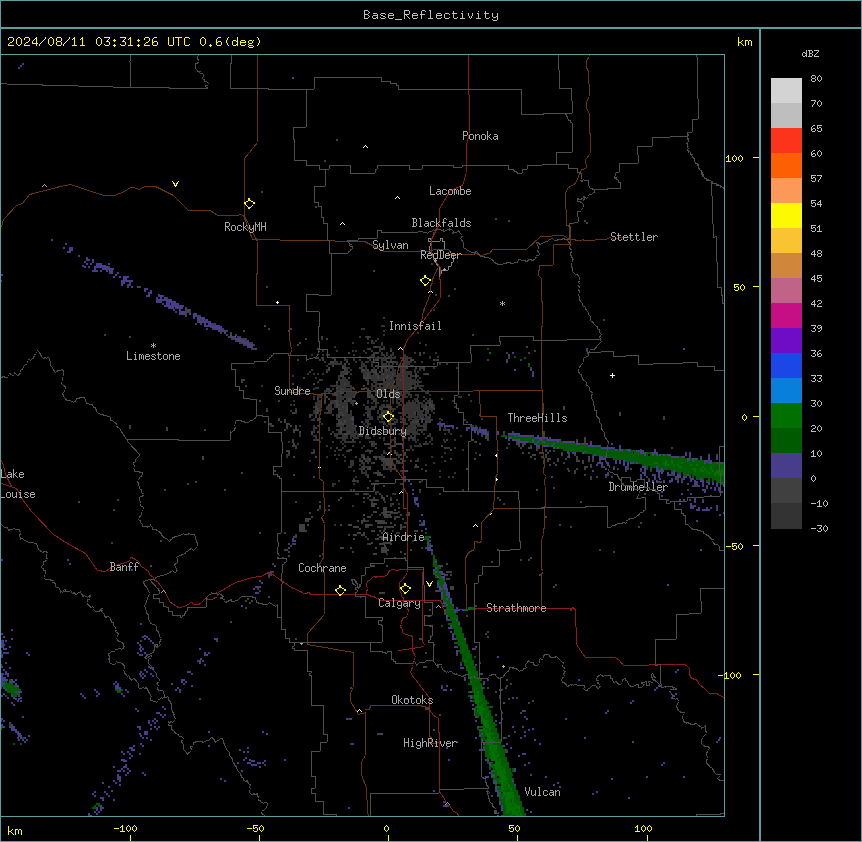Select the dBZ legend heading
Viewport: 862px width, 842px height.
pos(810,53)
